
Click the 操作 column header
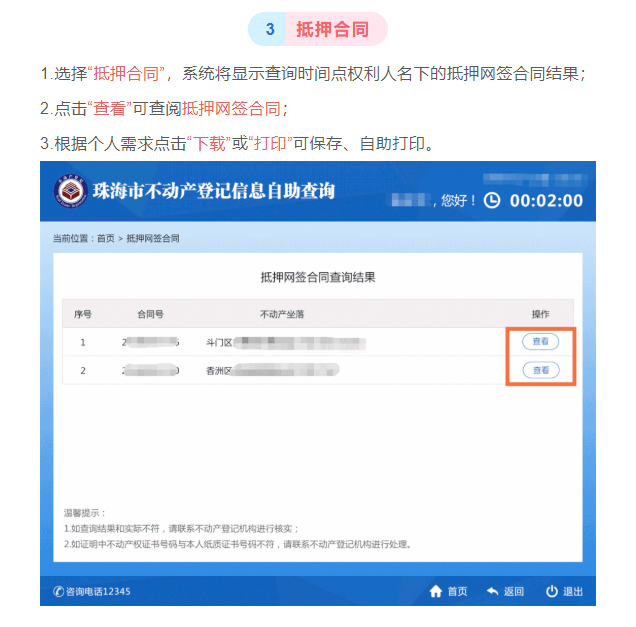click(x=540, y=314)
